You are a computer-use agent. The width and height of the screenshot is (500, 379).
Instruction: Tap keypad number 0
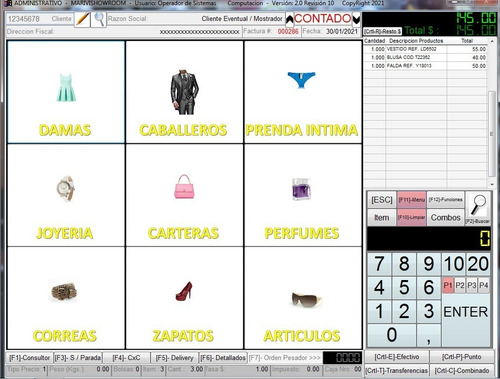392,335
